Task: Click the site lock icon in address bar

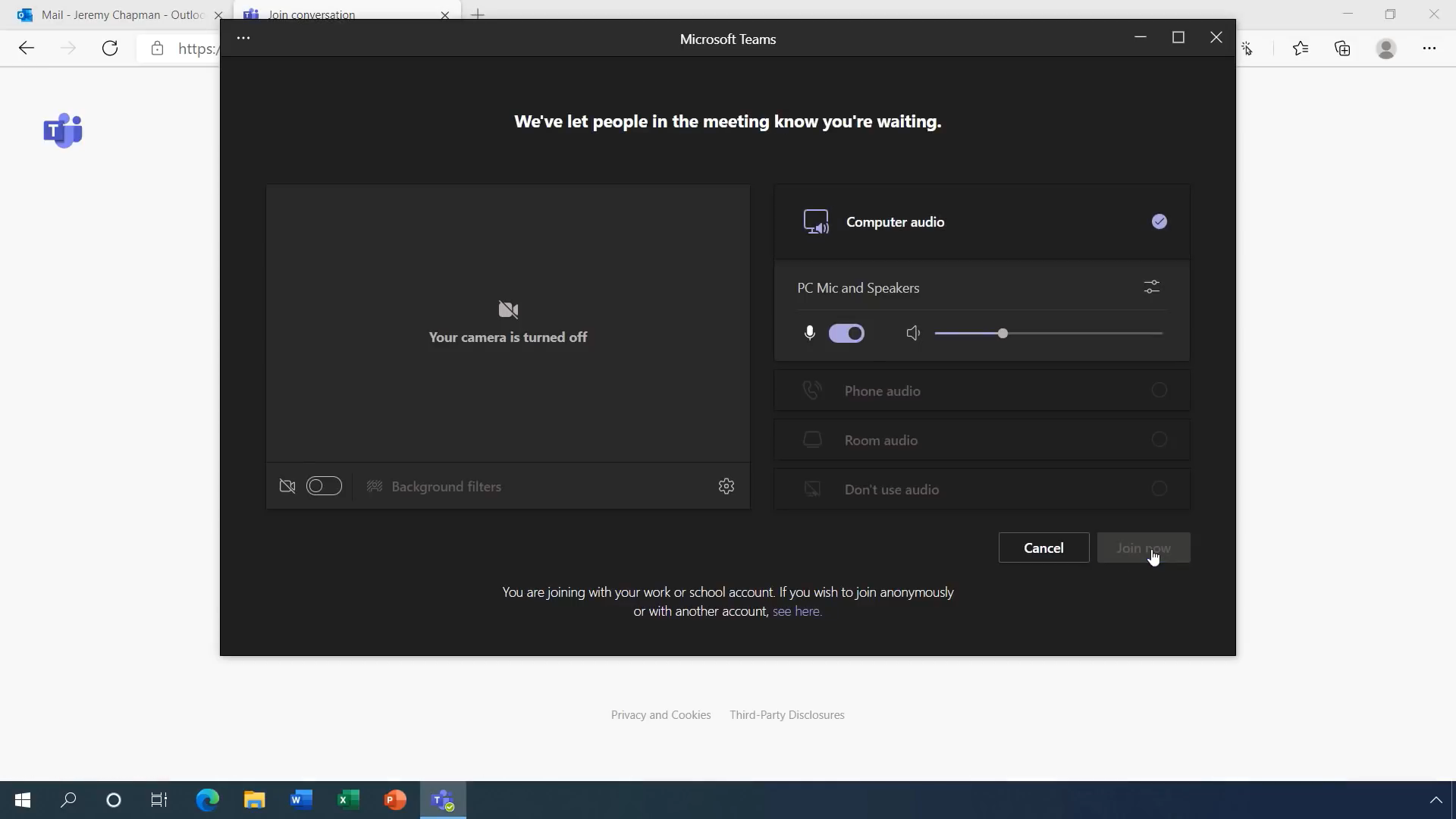Action: pyautogui.click(x=157, y=49)
